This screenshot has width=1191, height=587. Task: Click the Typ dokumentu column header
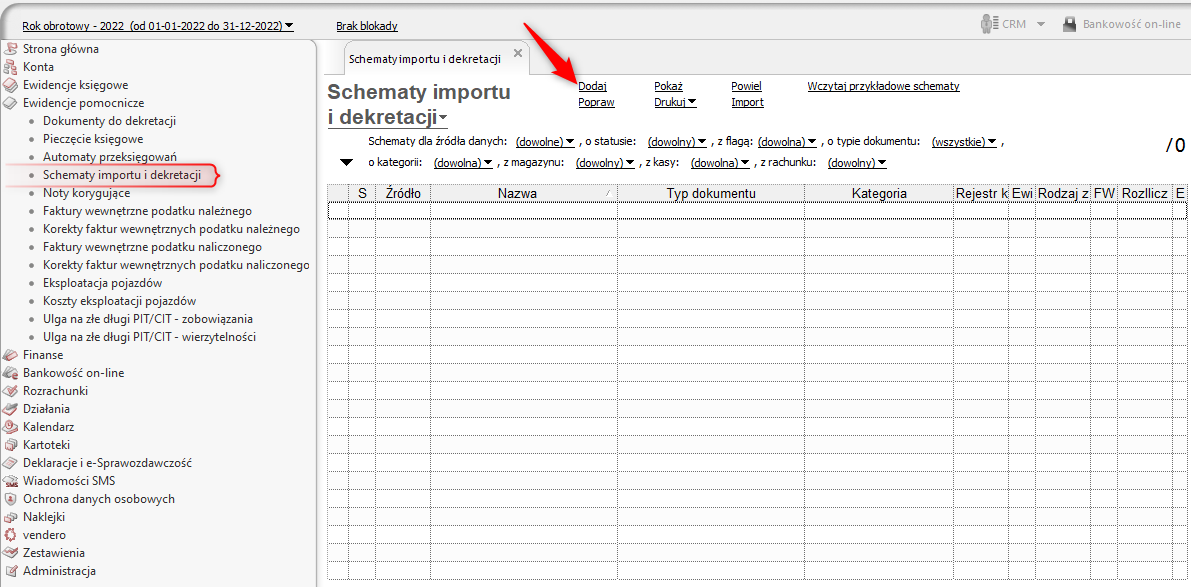pos(711,194)
